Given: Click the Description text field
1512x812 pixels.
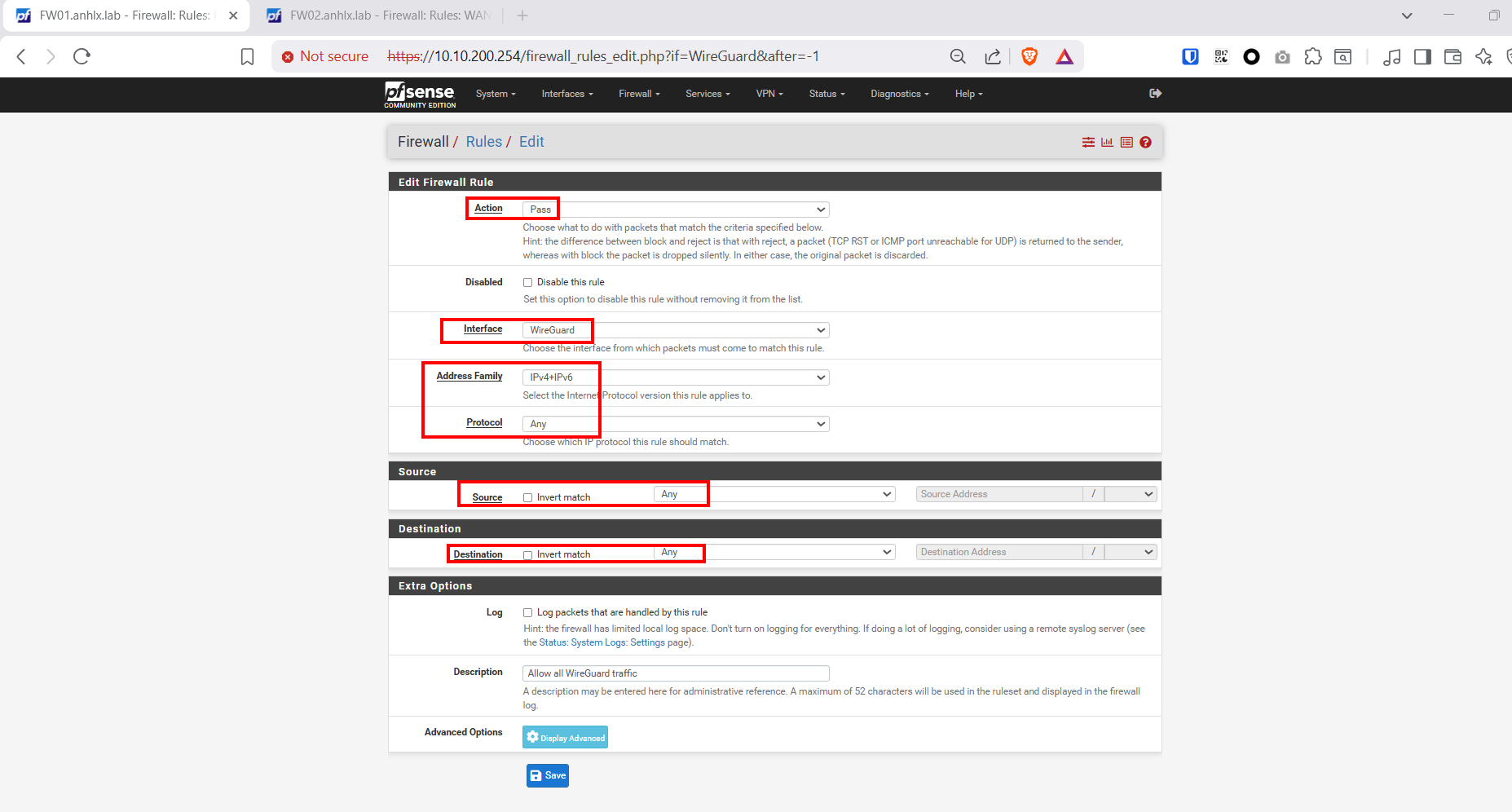Looking at the screenshot, I should tap(675, 673).
